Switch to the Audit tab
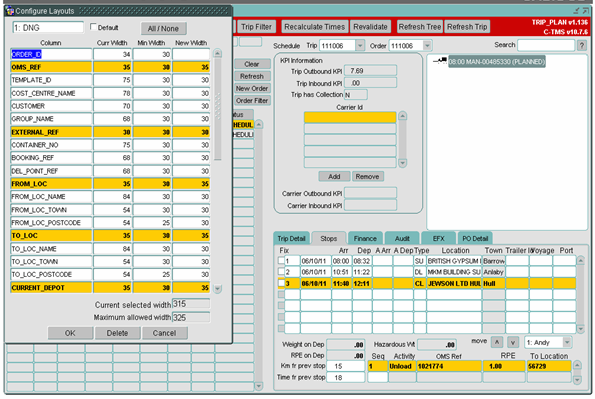Image resolution: width=595 pixels, height=399 pixels. coord(402,238)
